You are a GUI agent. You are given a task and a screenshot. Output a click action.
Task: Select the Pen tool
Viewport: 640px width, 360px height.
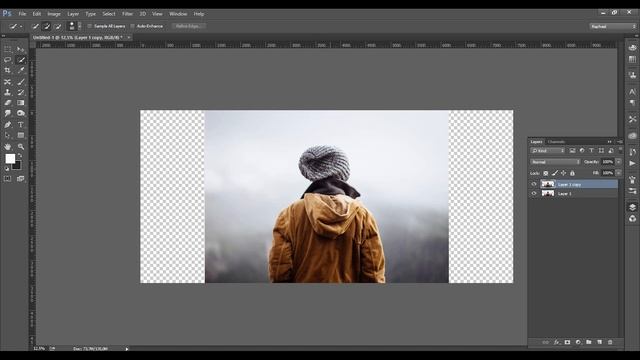8,124
